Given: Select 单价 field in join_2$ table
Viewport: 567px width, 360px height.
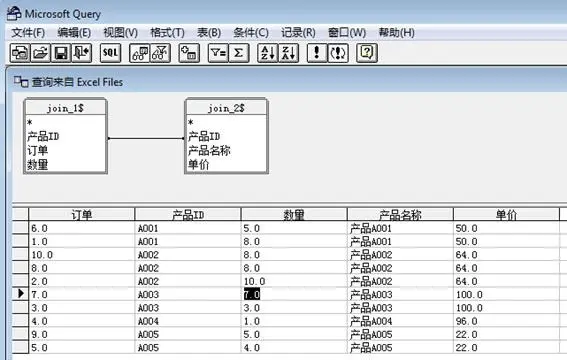Looking at the screenshot, I should (199, 164).
